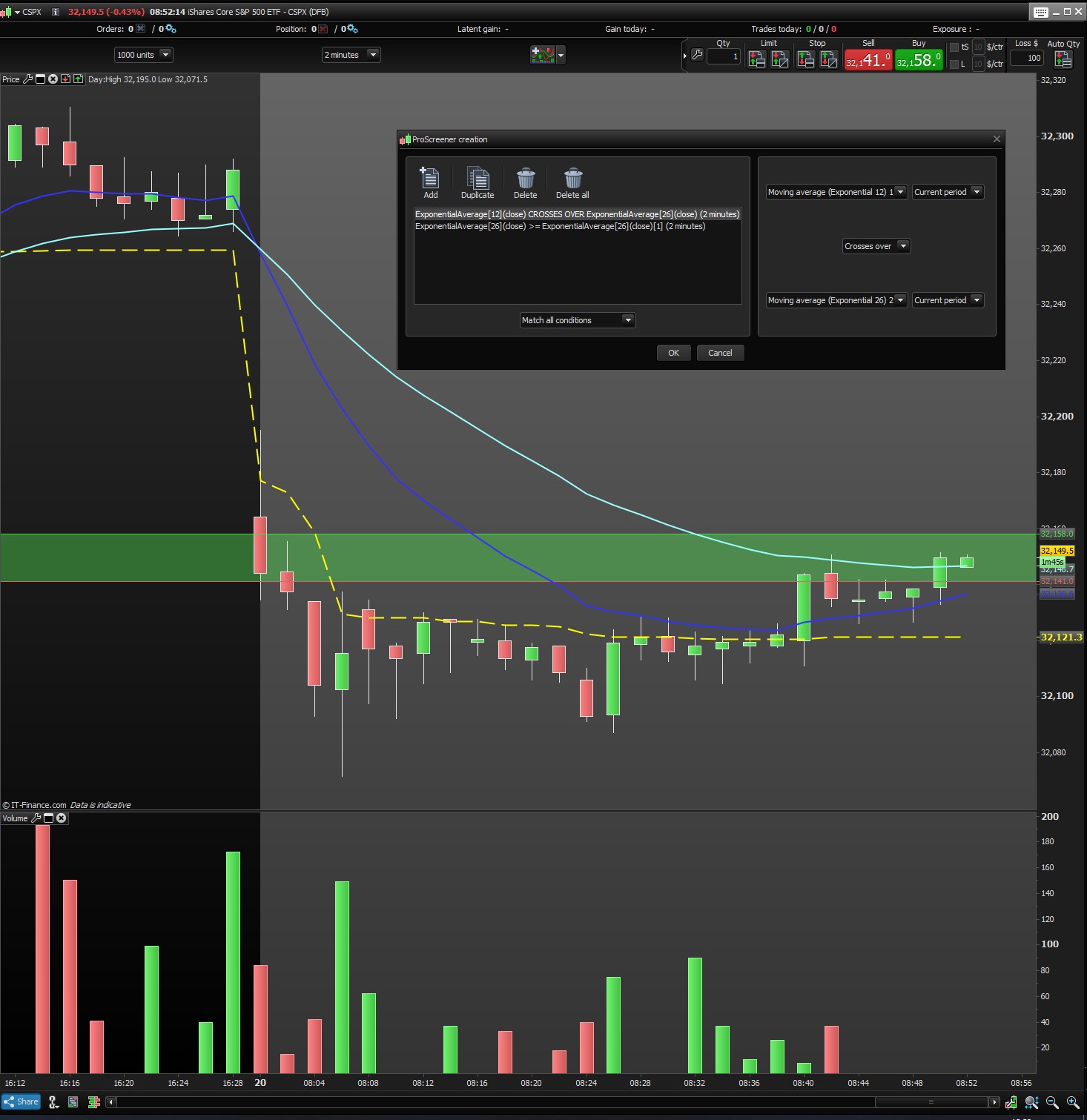Zoom out the chart horizontally
Screen dimensions: 1087x1120
(x=1052, y=1102)
